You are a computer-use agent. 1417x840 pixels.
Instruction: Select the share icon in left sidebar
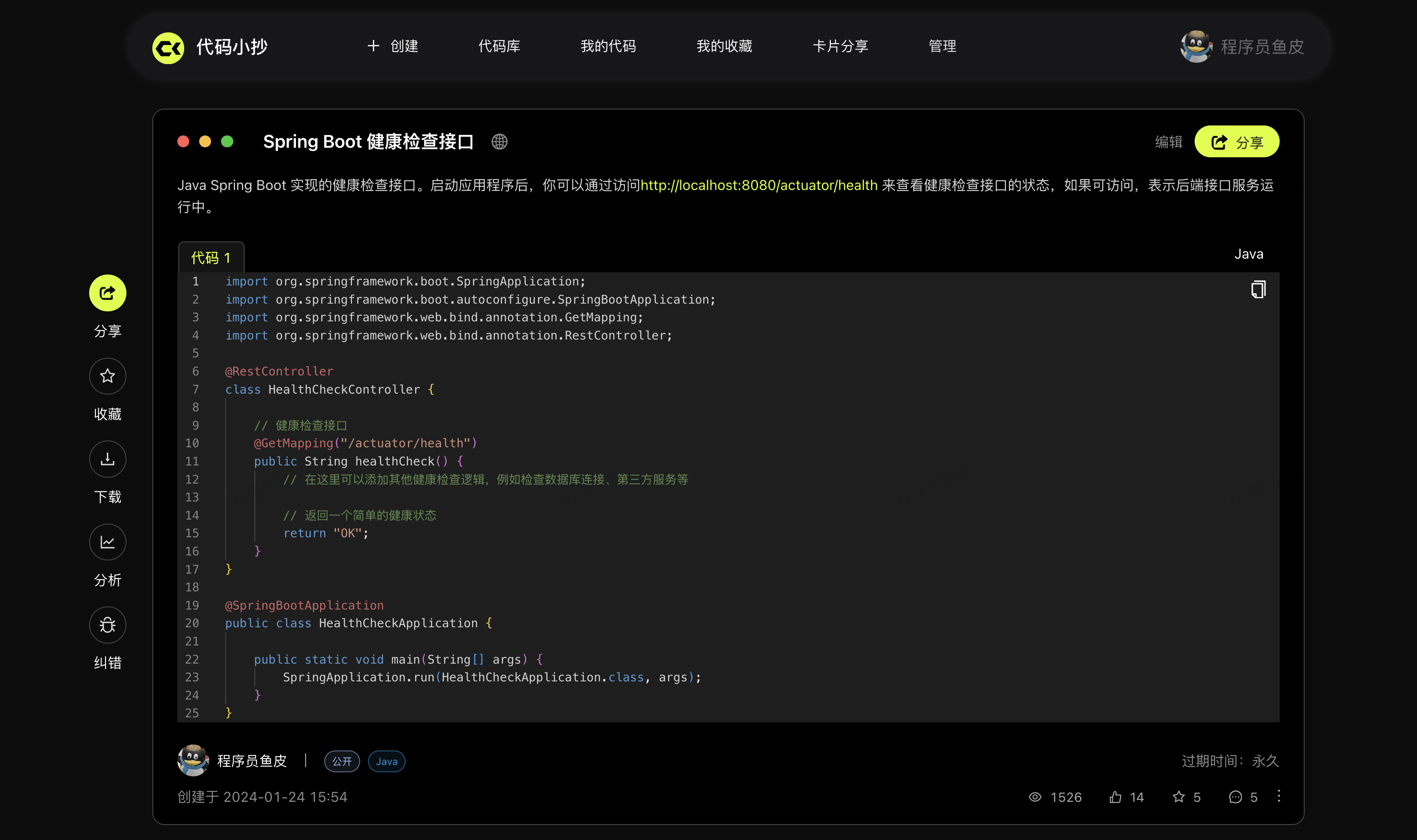[108, 293]
